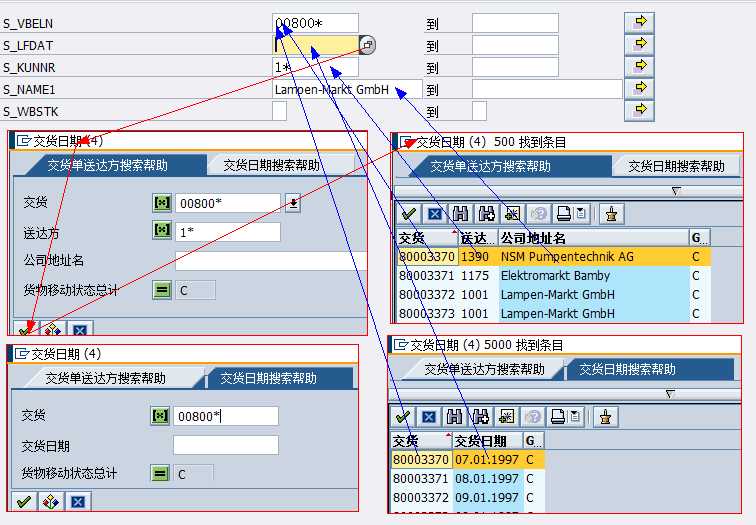Click cancel X icon in 500-entries results toolbar

coord(434,214)
